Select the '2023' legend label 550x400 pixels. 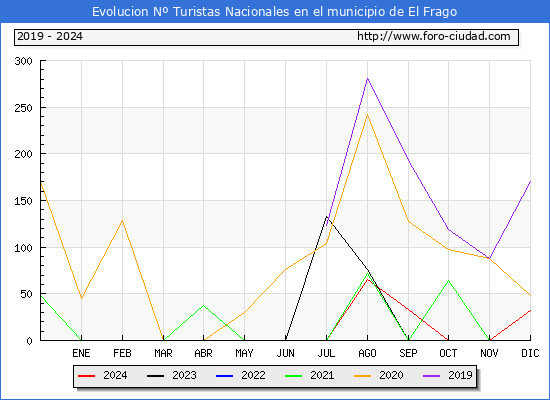tap(184, 375)
